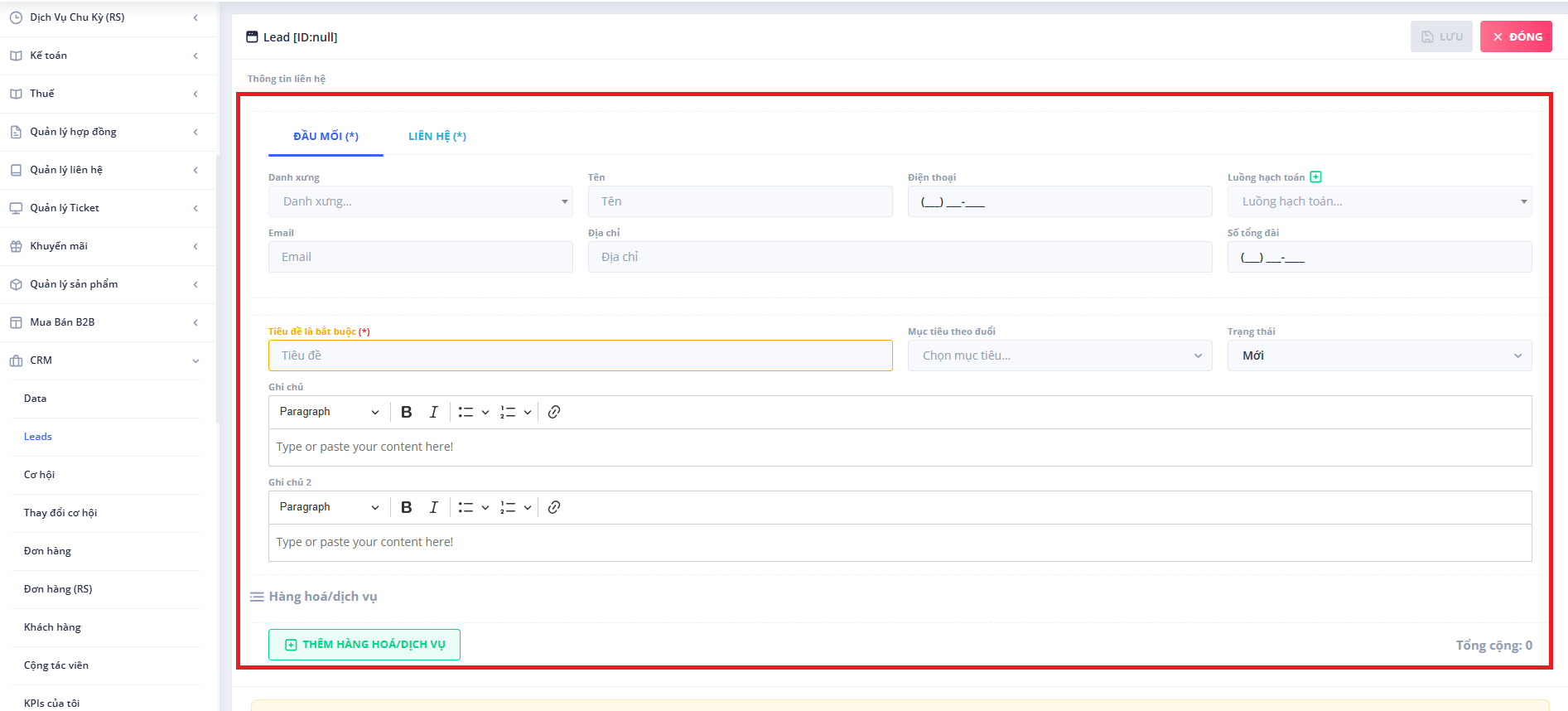Click THÊM HÀNG HOÁ/DỊCH VỤ button
This screenshot has height=711, width=1568.
[364, 645]
